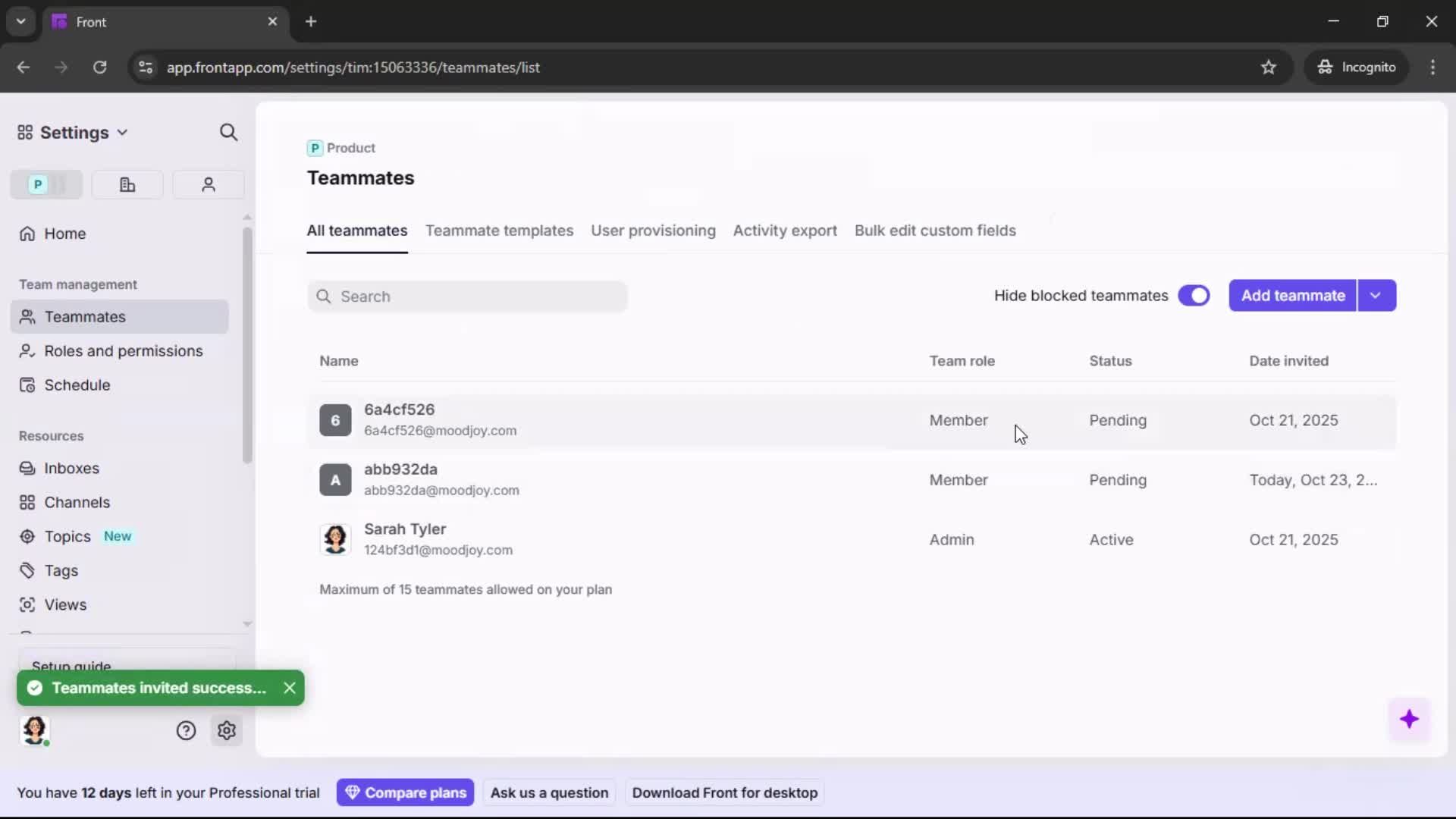
Task: Close the teammates invited success notification
Action: tap(289, 688)
